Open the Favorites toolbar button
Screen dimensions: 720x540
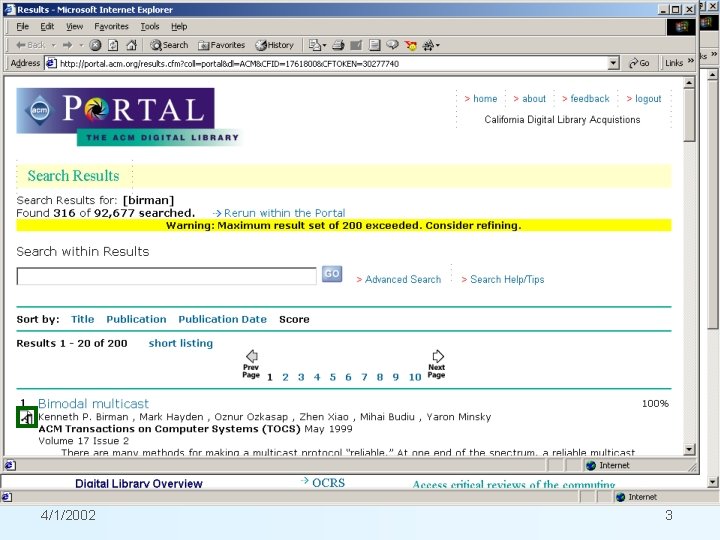click(221, 45)
